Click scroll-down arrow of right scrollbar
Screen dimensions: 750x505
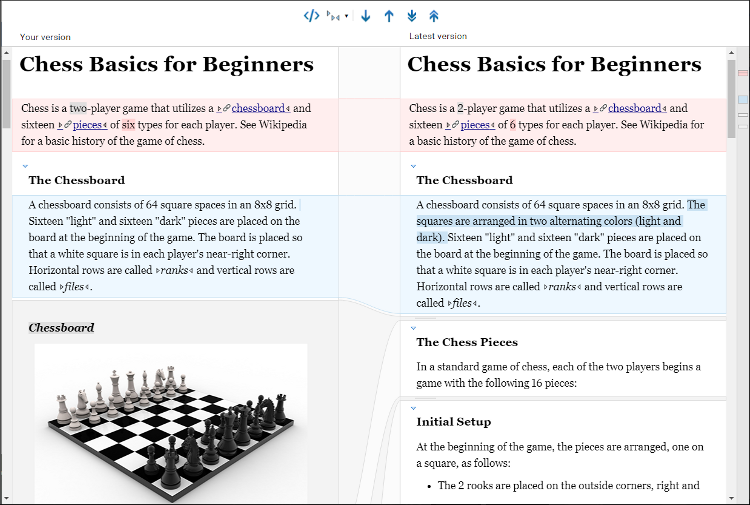pyautogui.click(x=731, y=498)
